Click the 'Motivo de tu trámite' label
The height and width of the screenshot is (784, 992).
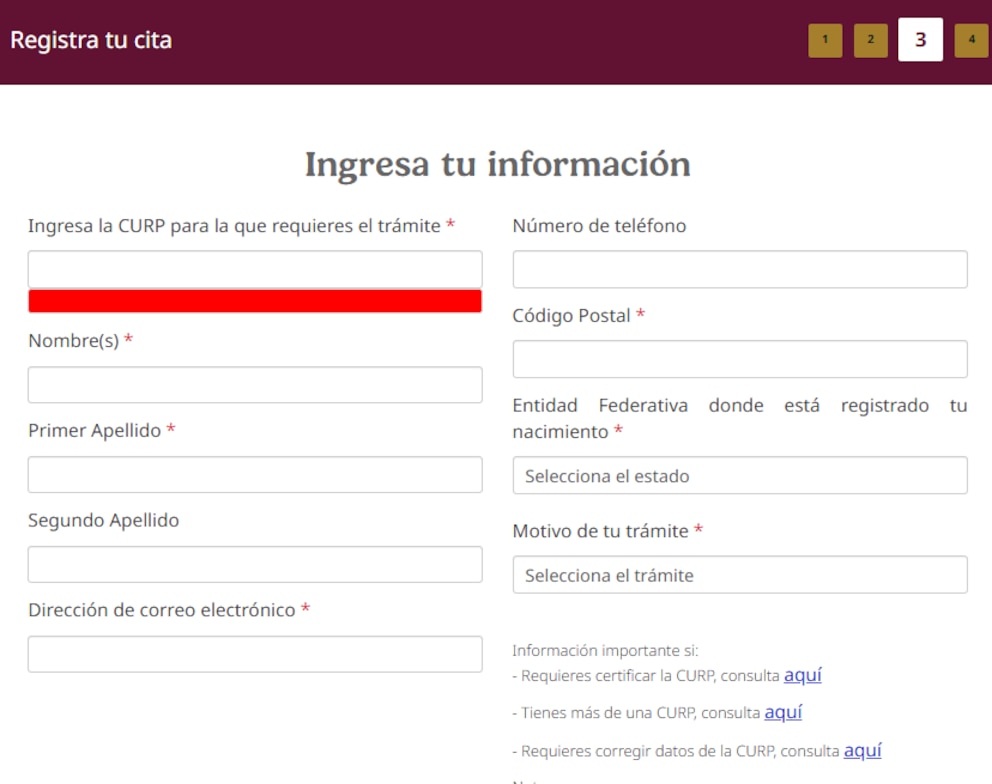pyautogui.click(x=600, y=531)
